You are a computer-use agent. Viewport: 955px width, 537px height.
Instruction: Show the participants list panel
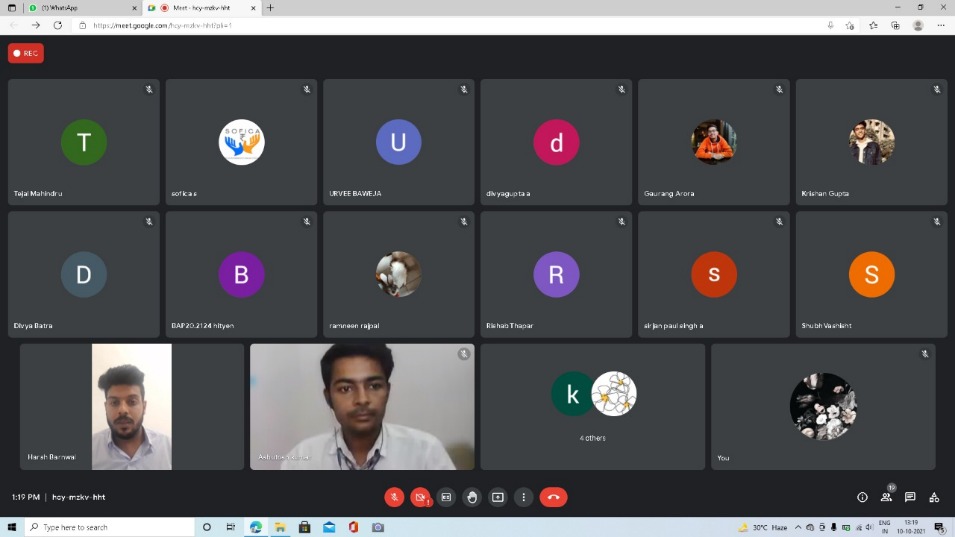tap(886, 497)
